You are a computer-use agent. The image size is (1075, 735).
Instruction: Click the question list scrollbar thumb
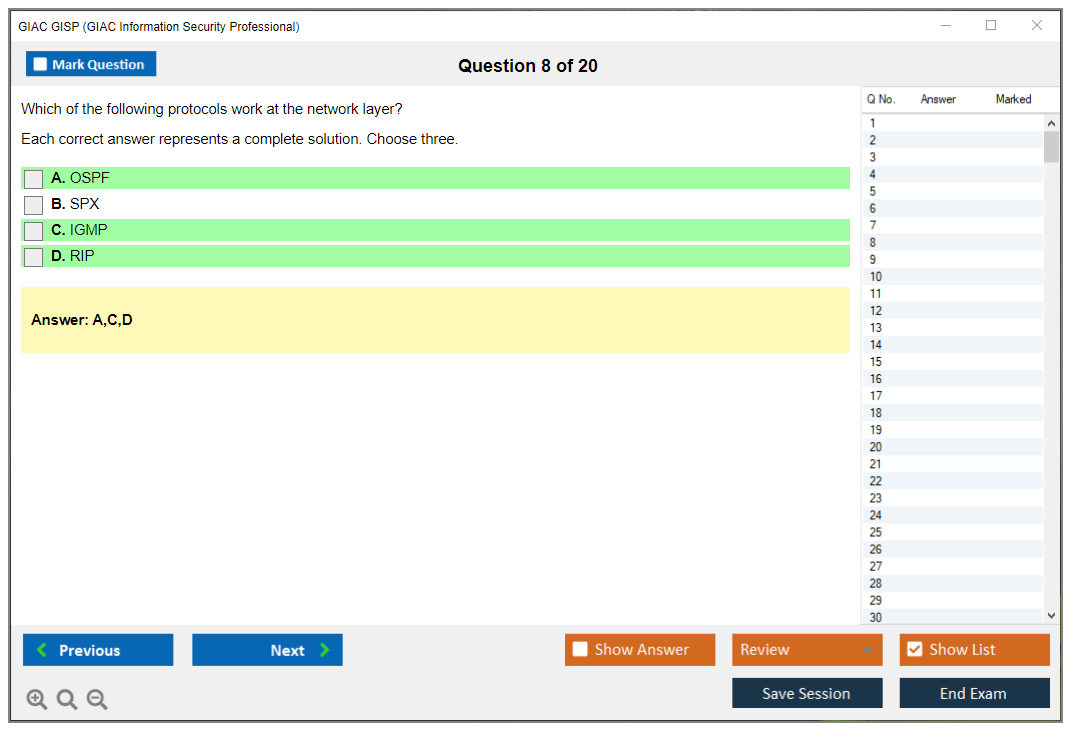pos(1051,148)
